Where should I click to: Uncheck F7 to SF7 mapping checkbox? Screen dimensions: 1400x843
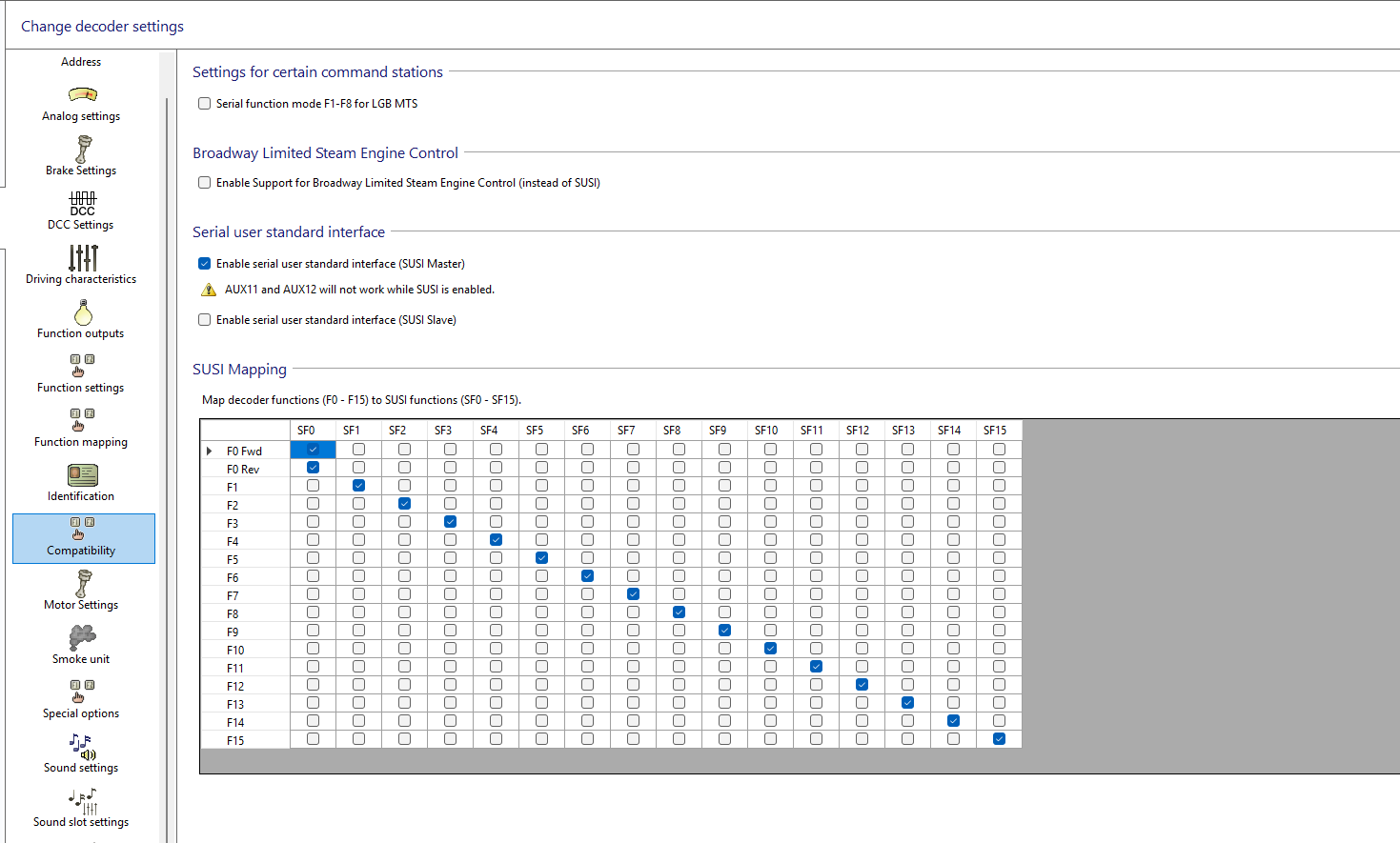633,594
